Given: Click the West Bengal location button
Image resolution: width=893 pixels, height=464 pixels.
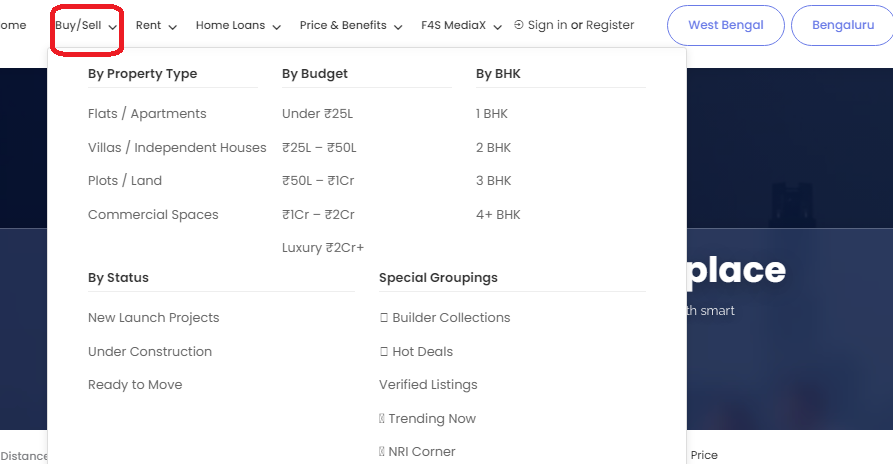Looking at the screenshot, I should pyautogui.click(x=725, y=26).
